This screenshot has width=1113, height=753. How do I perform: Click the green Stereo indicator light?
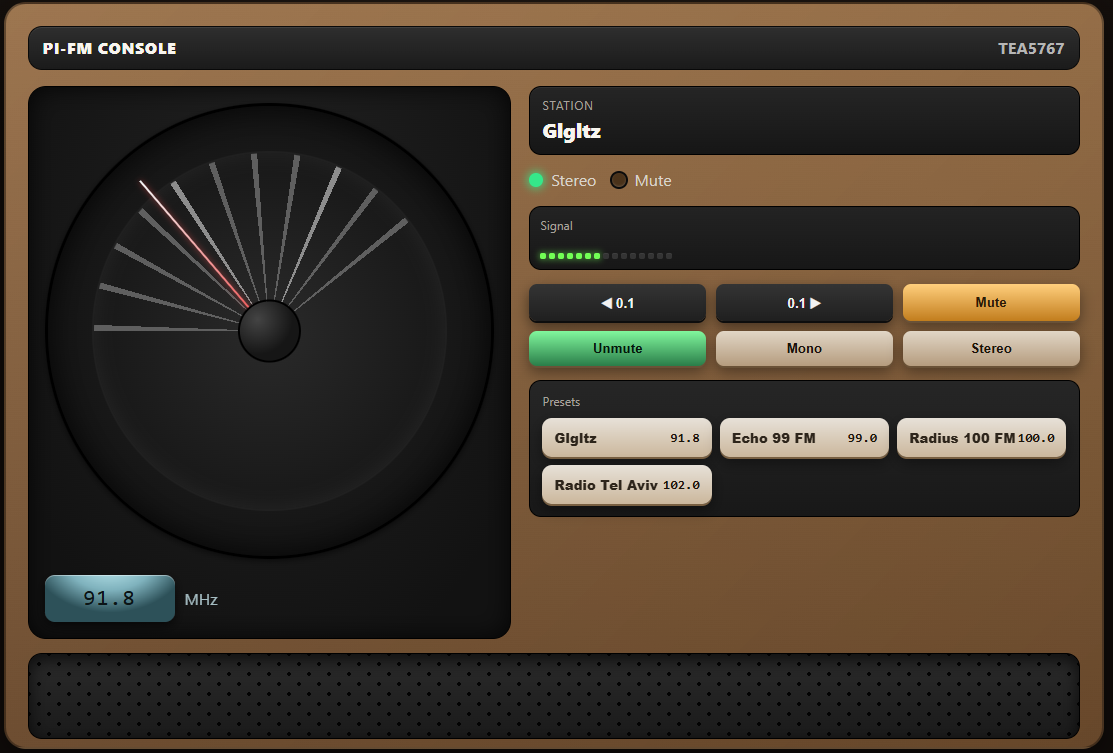[536, 180]
